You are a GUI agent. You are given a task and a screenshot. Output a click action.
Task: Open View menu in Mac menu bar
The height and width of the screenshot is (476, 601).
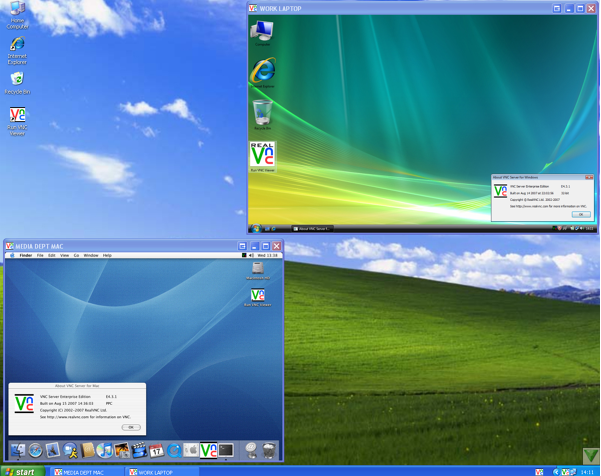coord(64,255)
